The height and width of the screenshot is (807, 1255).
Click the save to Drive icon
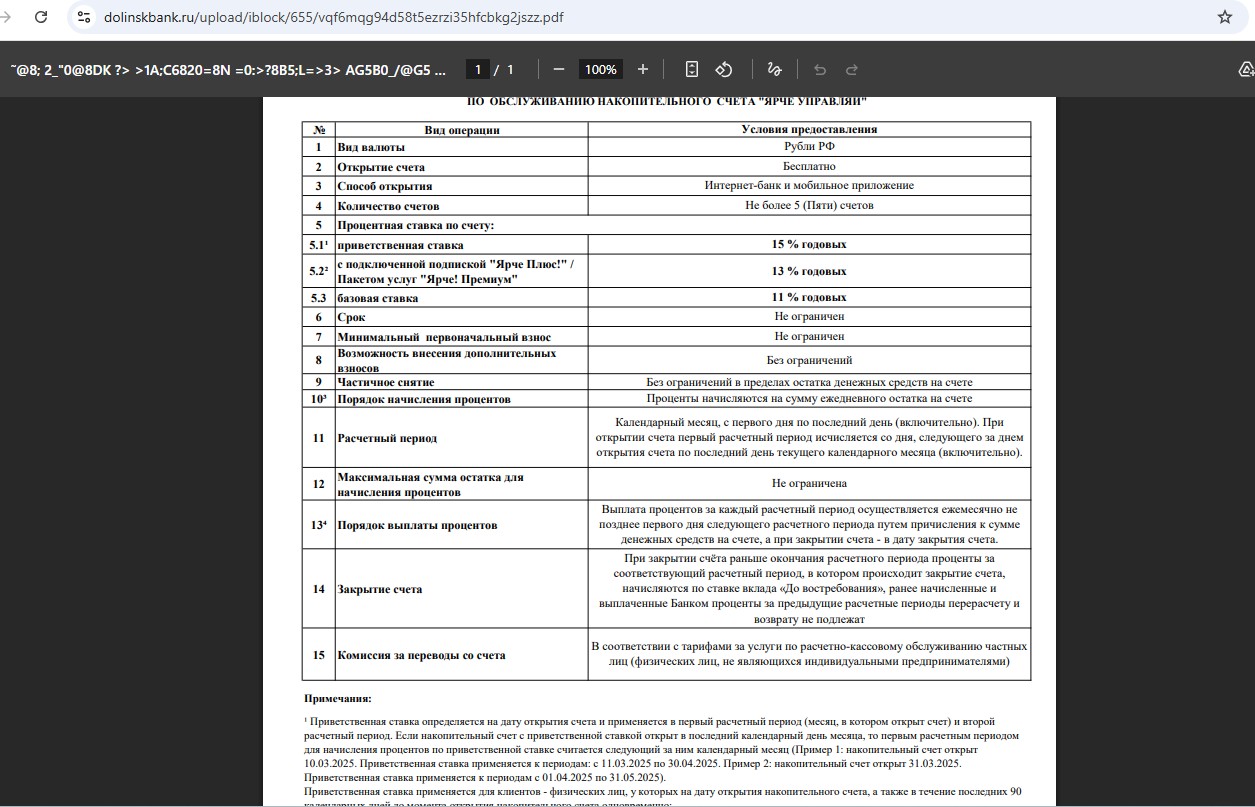pos(1245,69)
